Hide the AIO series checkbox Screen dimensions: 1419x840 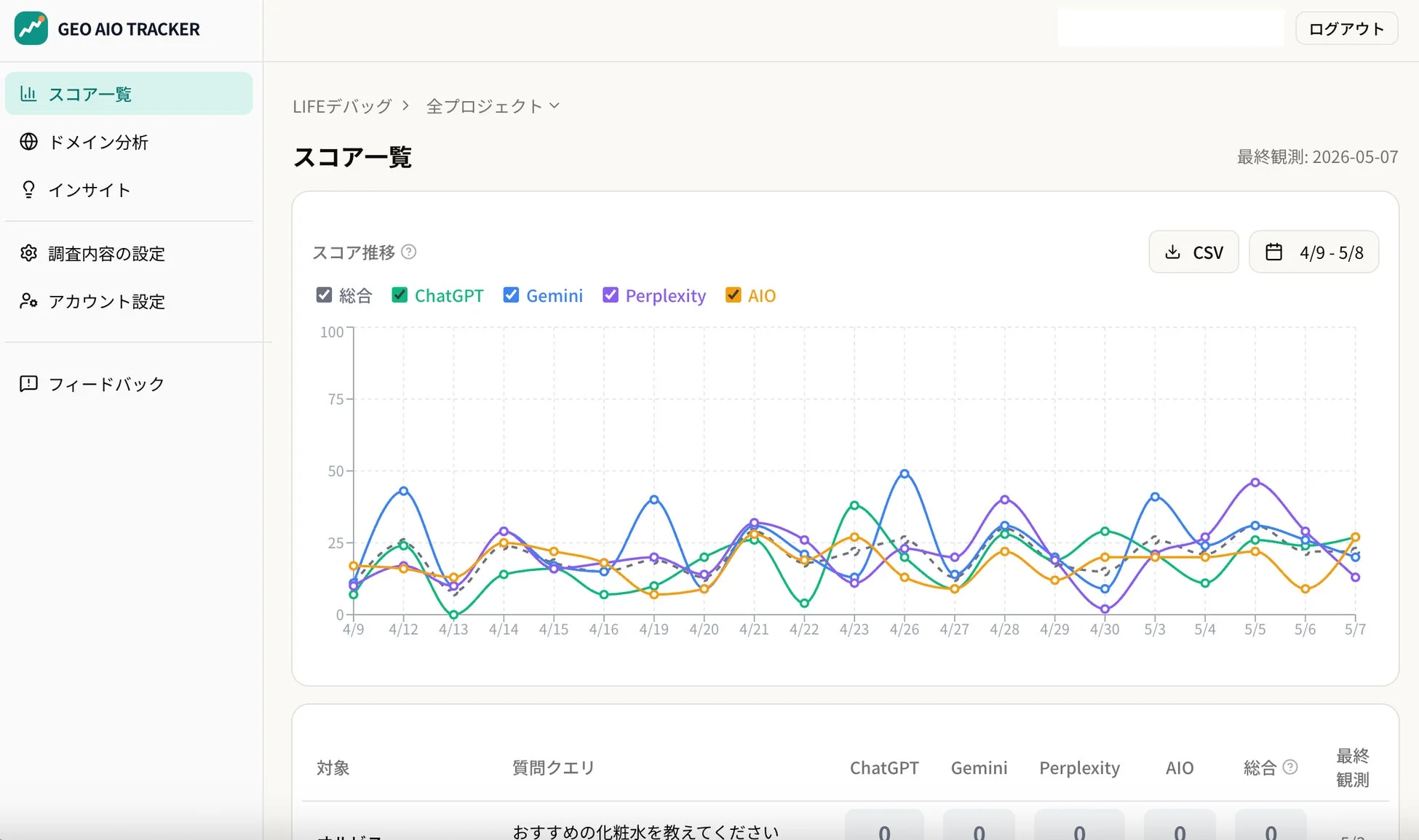coord(733,295)
